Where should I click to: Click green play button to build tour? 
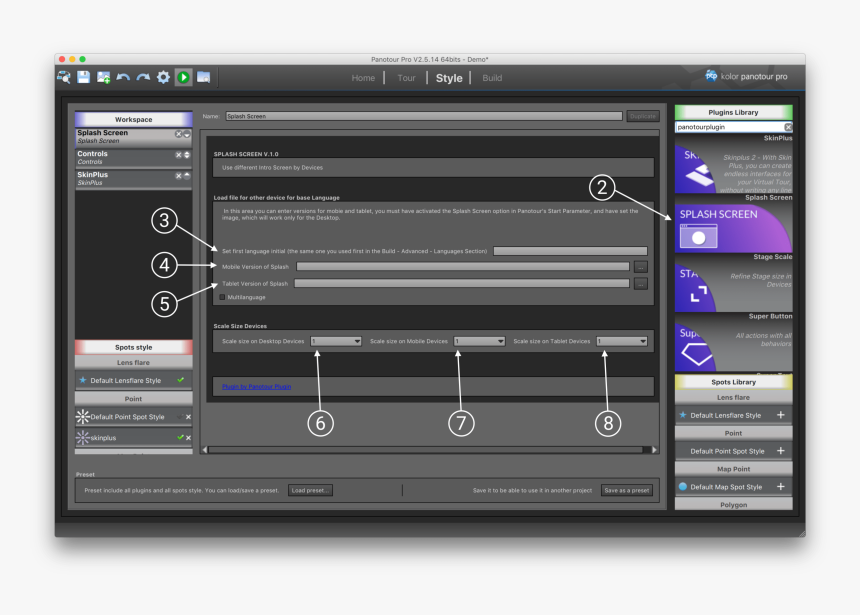[183, 77]
